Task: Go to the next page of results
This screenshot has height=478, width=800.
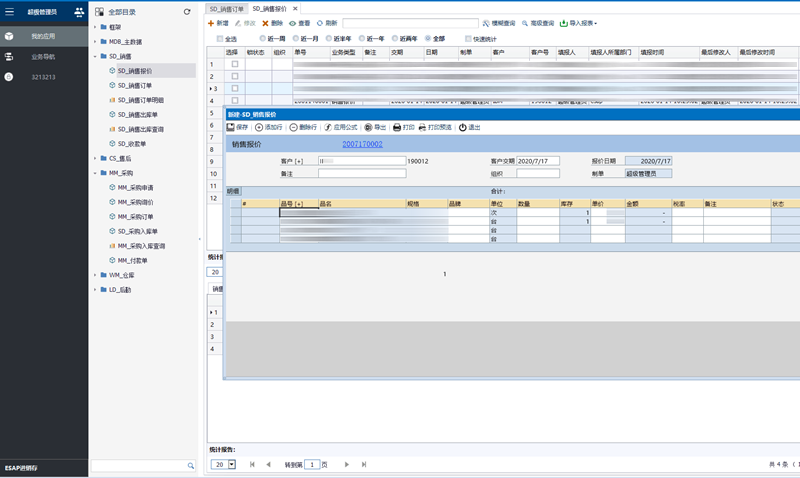Action: click(x=346, y=464)
